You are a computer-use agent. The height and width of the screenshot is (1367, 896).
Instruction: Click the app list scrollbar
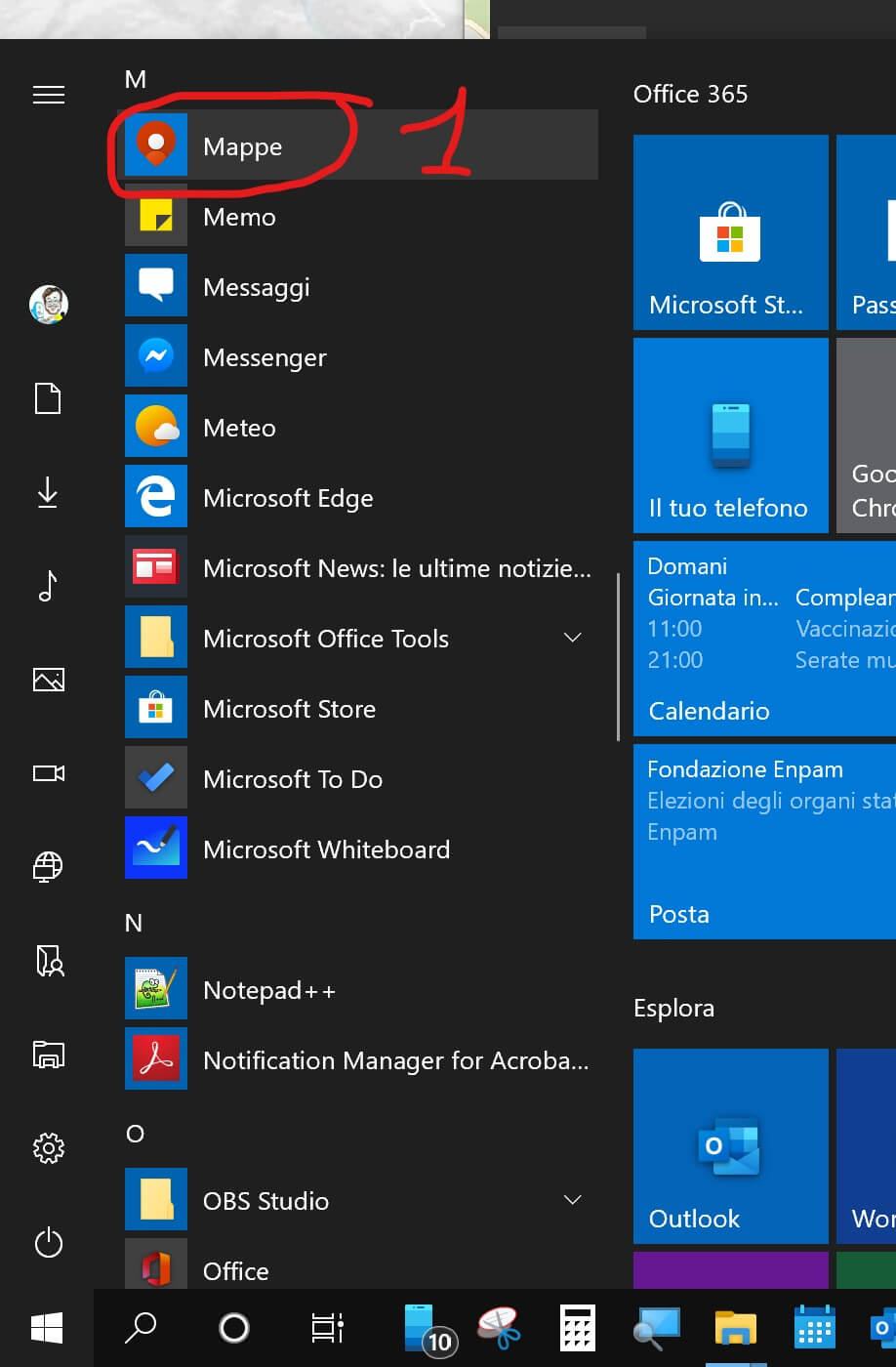point(618,657)
